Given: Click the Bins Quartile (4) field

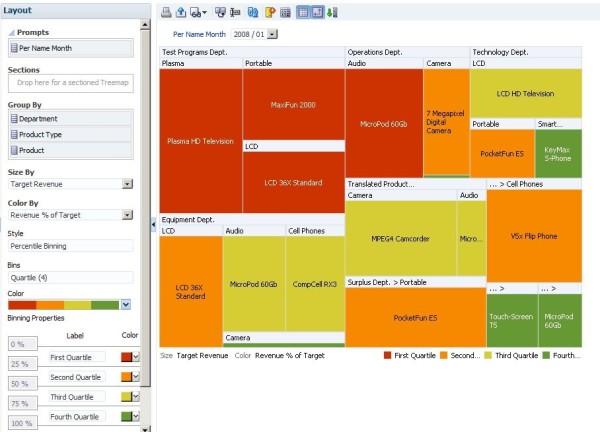Looking at the screenshot, I should coord(71,278).
